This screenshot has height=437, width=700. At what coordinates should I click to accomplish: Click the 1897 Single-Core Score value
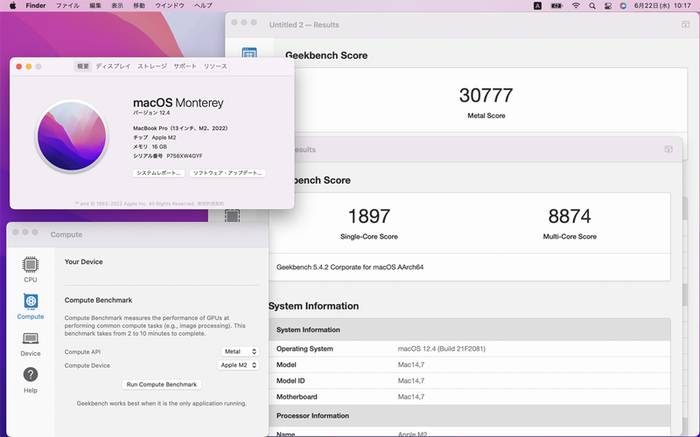[369, 216]
